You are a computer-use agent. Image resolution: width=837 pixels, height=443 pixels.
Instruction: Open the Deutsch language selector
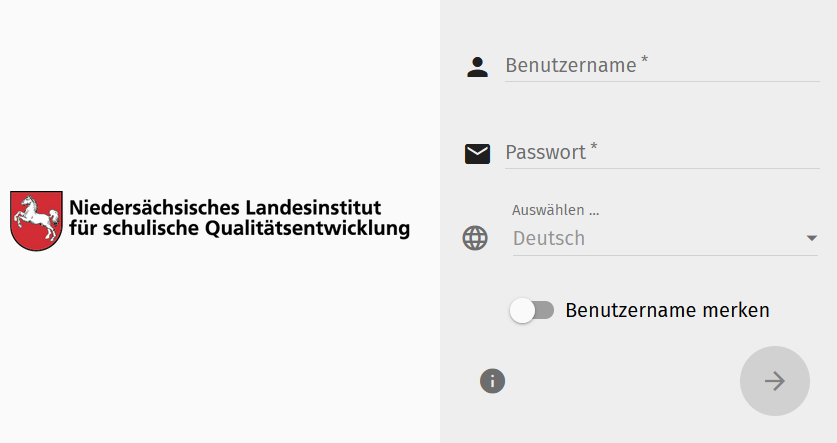point(665,238)
